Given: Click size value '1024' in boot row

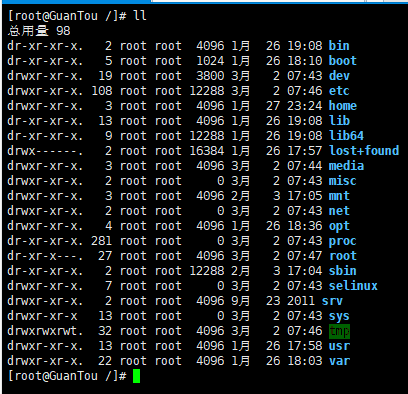Looking at the screenshot, I should [x=210, y=61].
